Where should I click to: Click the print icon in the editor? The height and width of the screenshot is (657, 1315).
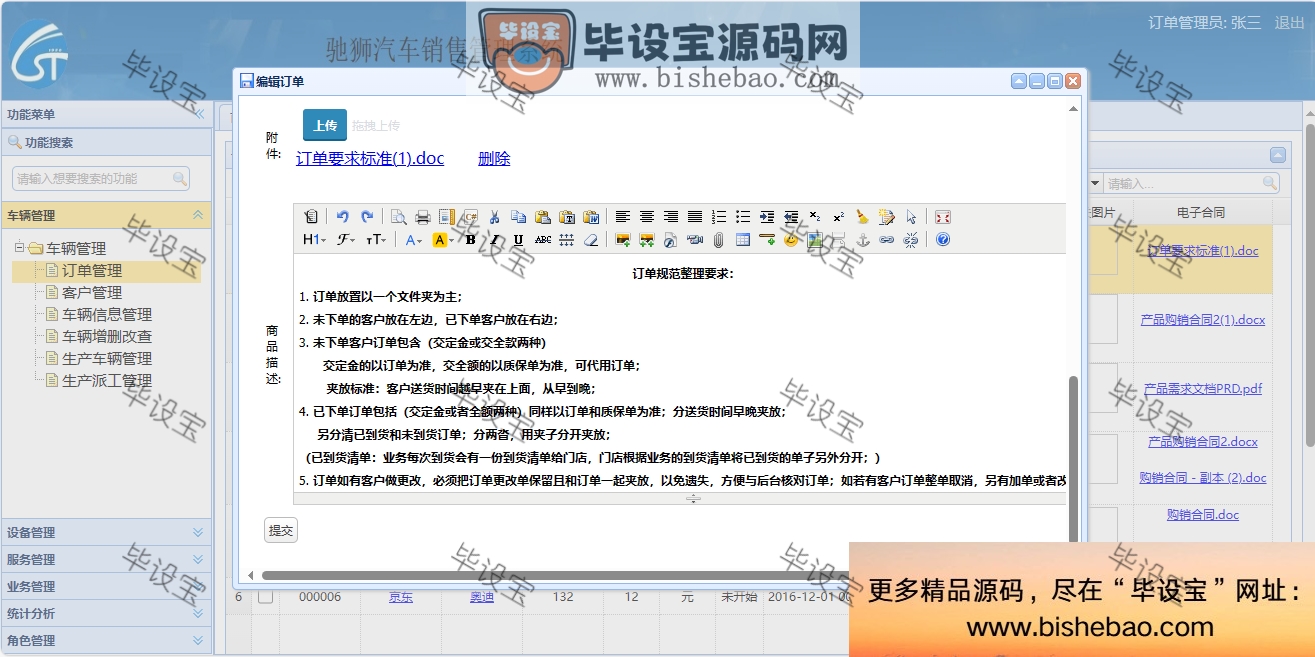(422, 216)
